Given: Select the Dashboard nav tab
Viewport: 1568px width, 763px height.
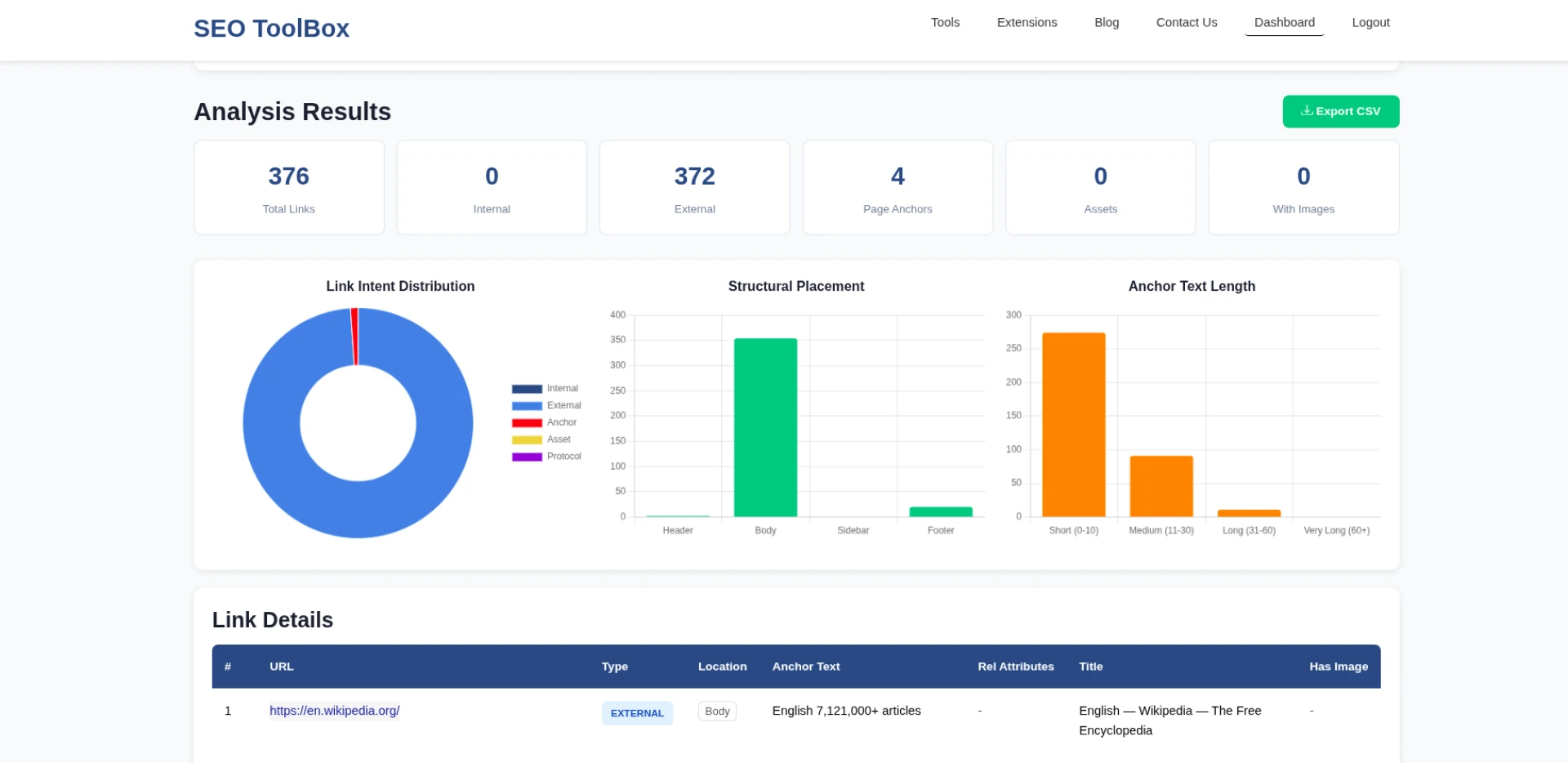Looking at the screenshot, I should [x=1284, y=23].
